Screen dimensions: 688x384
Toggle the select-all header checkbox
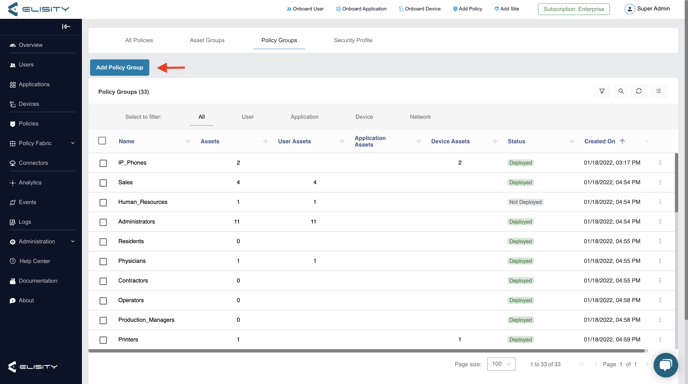tap(102, 141)
